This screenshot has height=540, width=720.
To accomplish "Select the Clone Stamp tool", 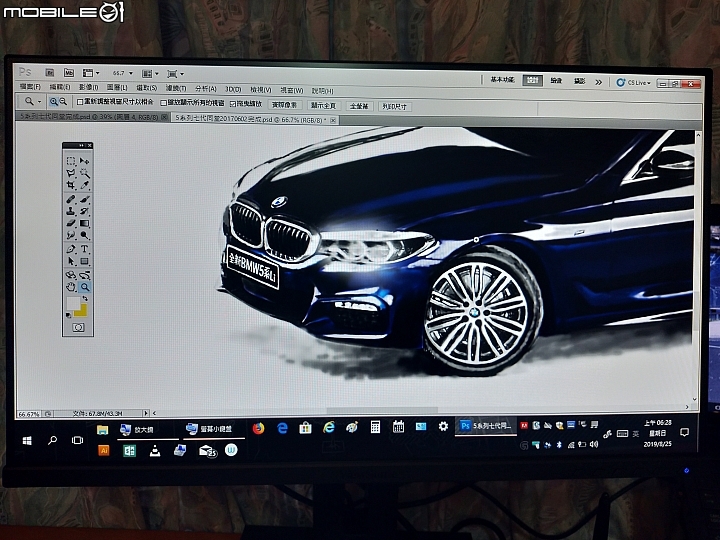I will (71, 212).
